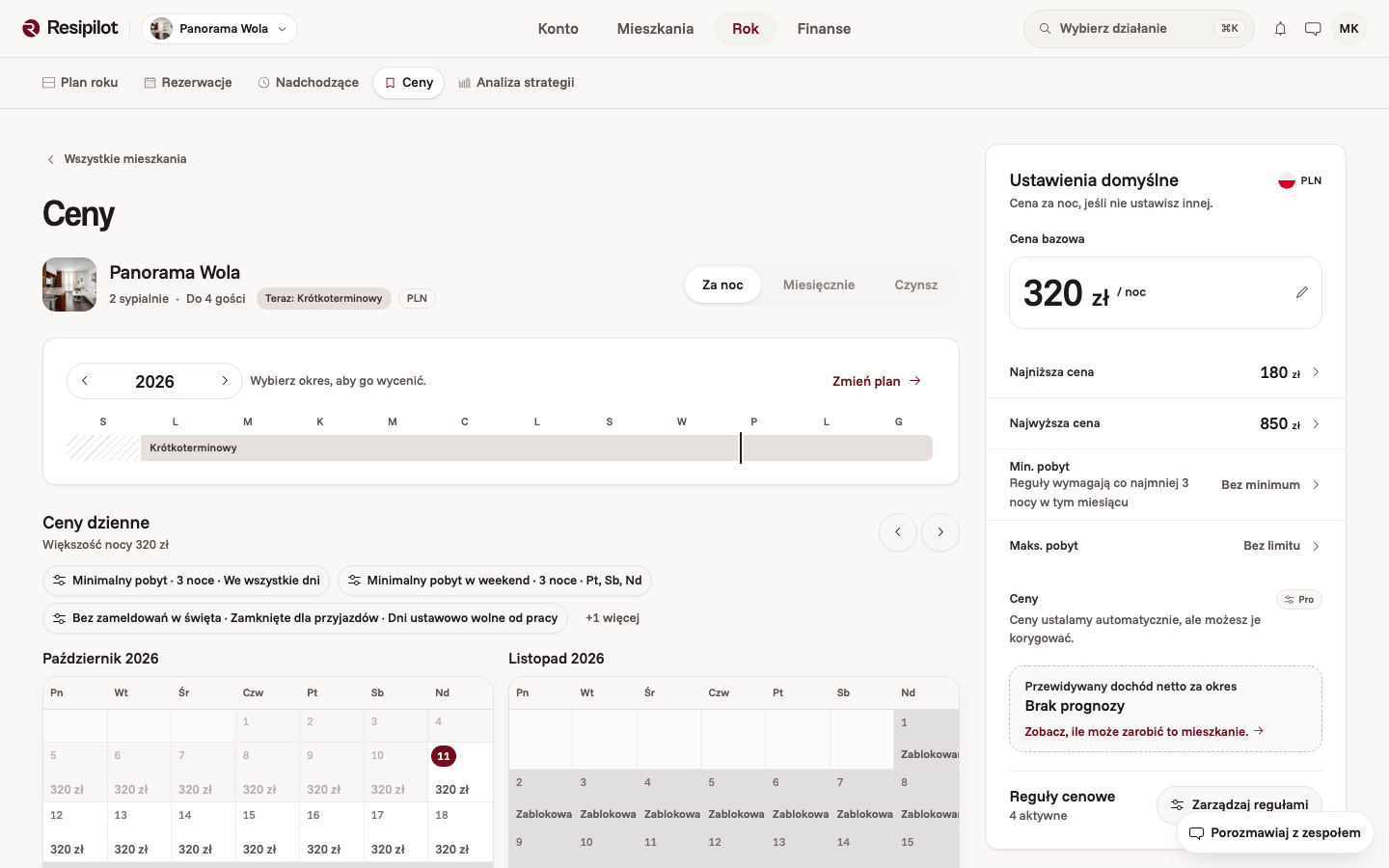The height and width of the screenshot is (868, 1389).
Task: Expand the Maks. pobyt setting
Action: 1165,546
